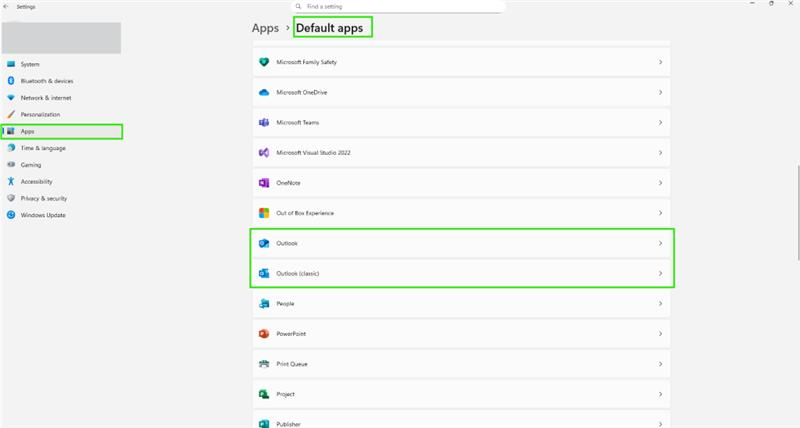Expand the Microsoft Teams row chevron
800x428 pixels.
point(660,122)
